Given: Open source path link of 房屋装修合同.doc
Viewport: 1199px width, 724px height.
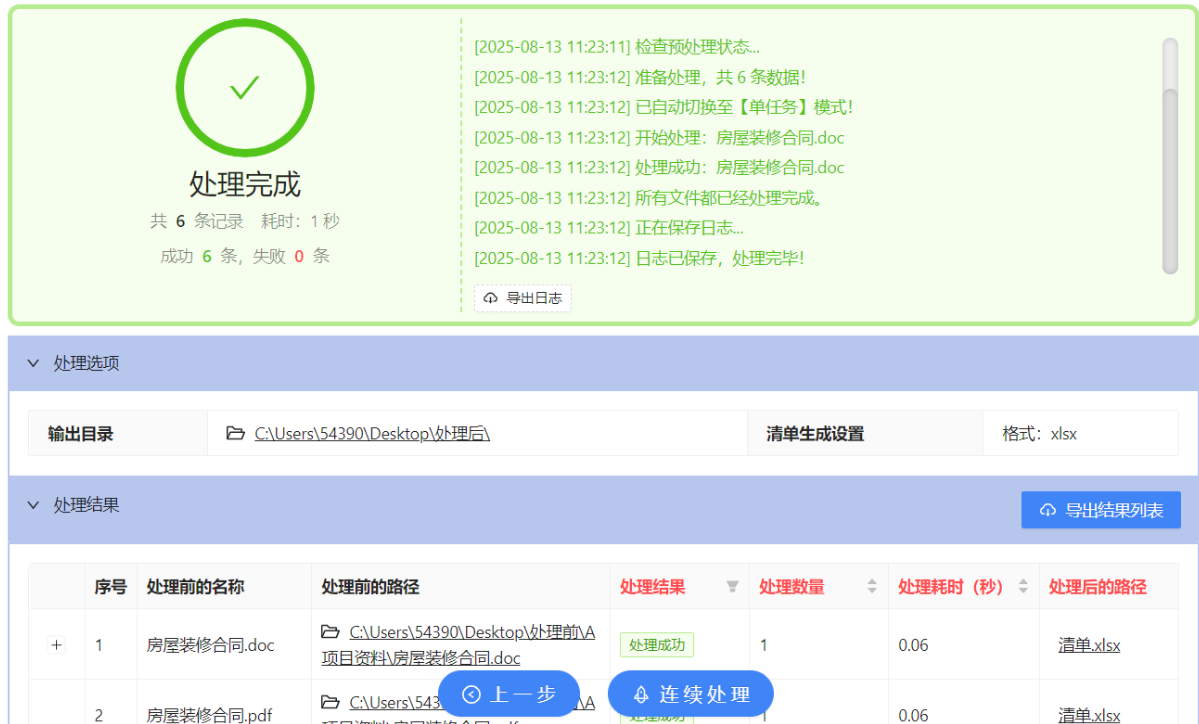Looking at the screenshot, I should pos(471,633).
